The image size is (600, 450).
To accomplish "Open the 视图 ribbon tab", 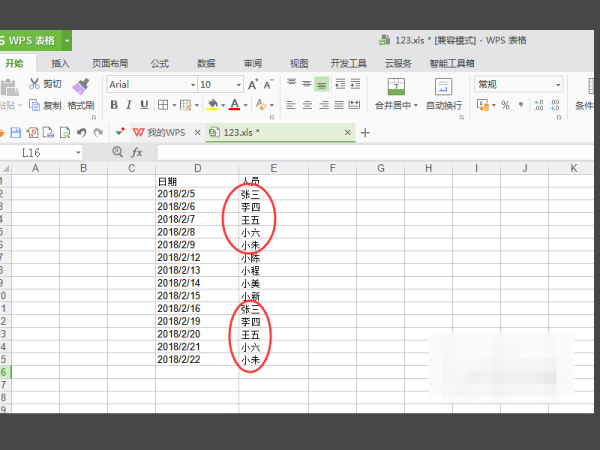I will coord(299,63).
